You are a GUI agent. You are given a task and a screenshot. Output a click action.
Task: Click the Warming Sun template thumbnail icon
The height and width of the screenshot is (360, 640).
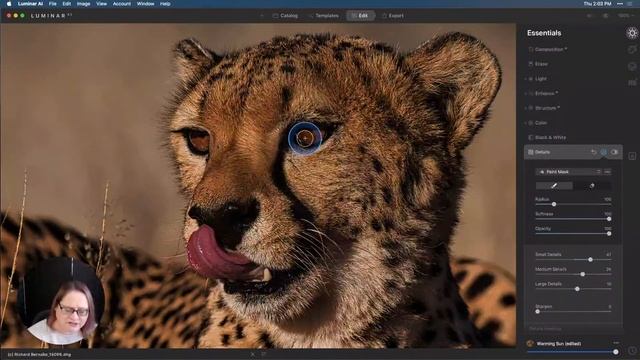point(530,343)
